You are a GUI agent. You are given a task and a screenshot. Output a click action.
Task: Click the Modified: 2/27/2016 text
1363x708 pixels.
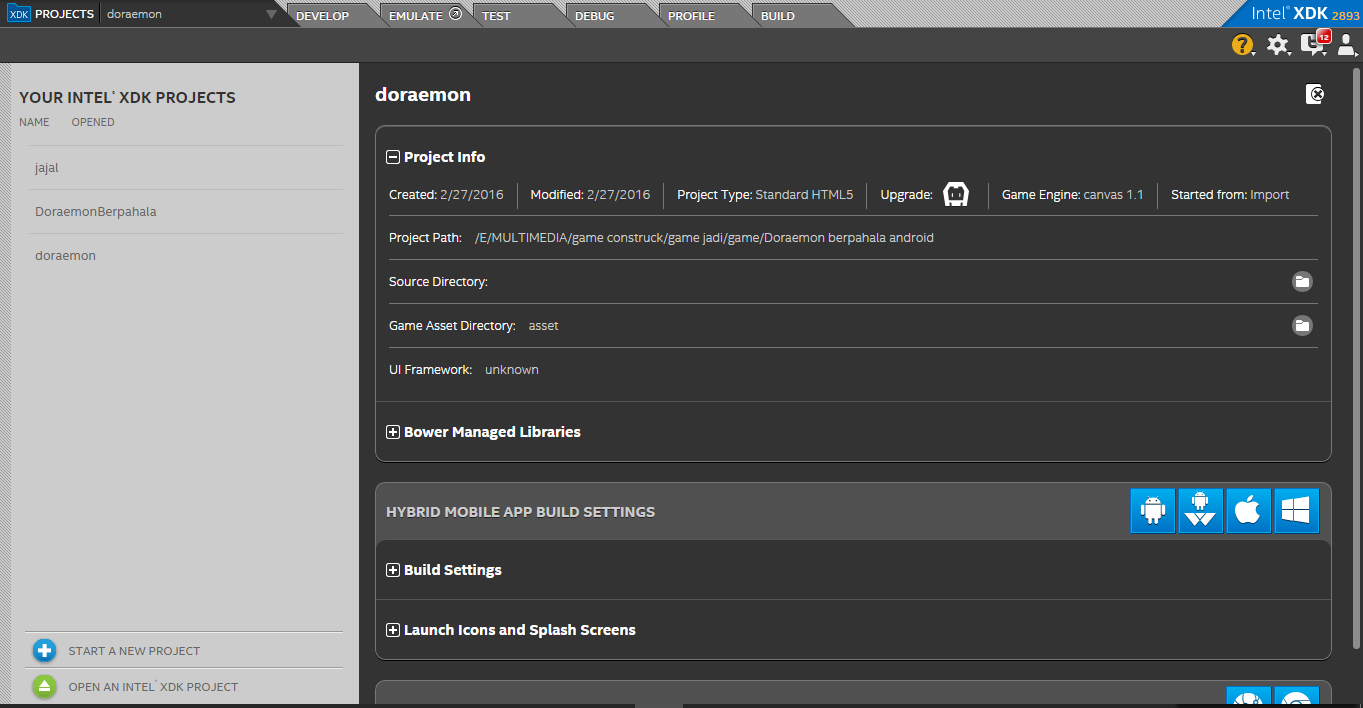tap(590, 195)
